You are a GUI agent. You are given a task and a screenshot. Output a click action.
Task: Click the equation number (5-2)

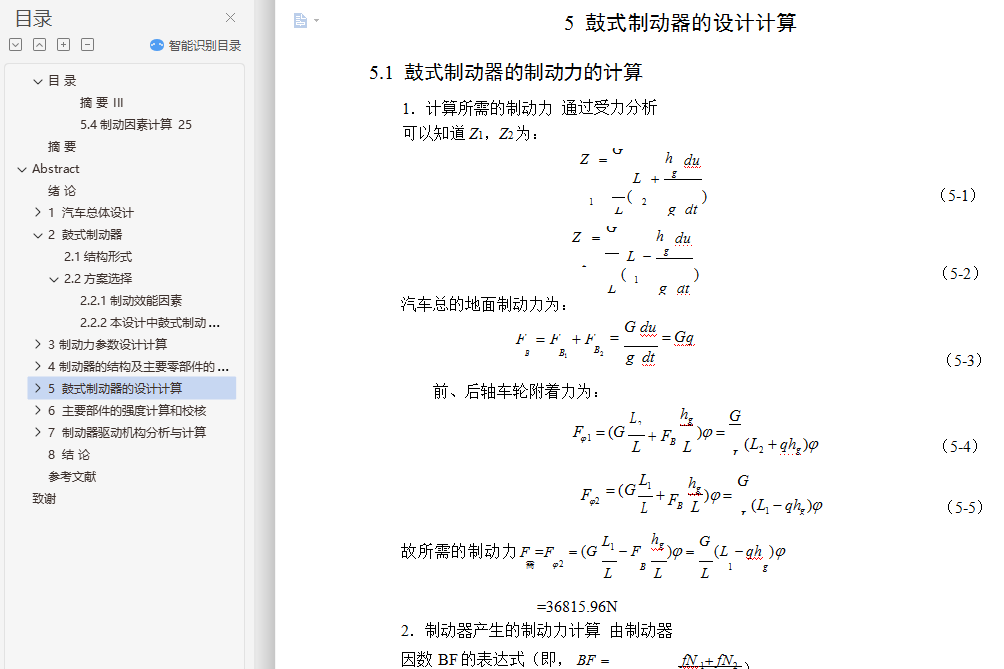click(960, 273)
